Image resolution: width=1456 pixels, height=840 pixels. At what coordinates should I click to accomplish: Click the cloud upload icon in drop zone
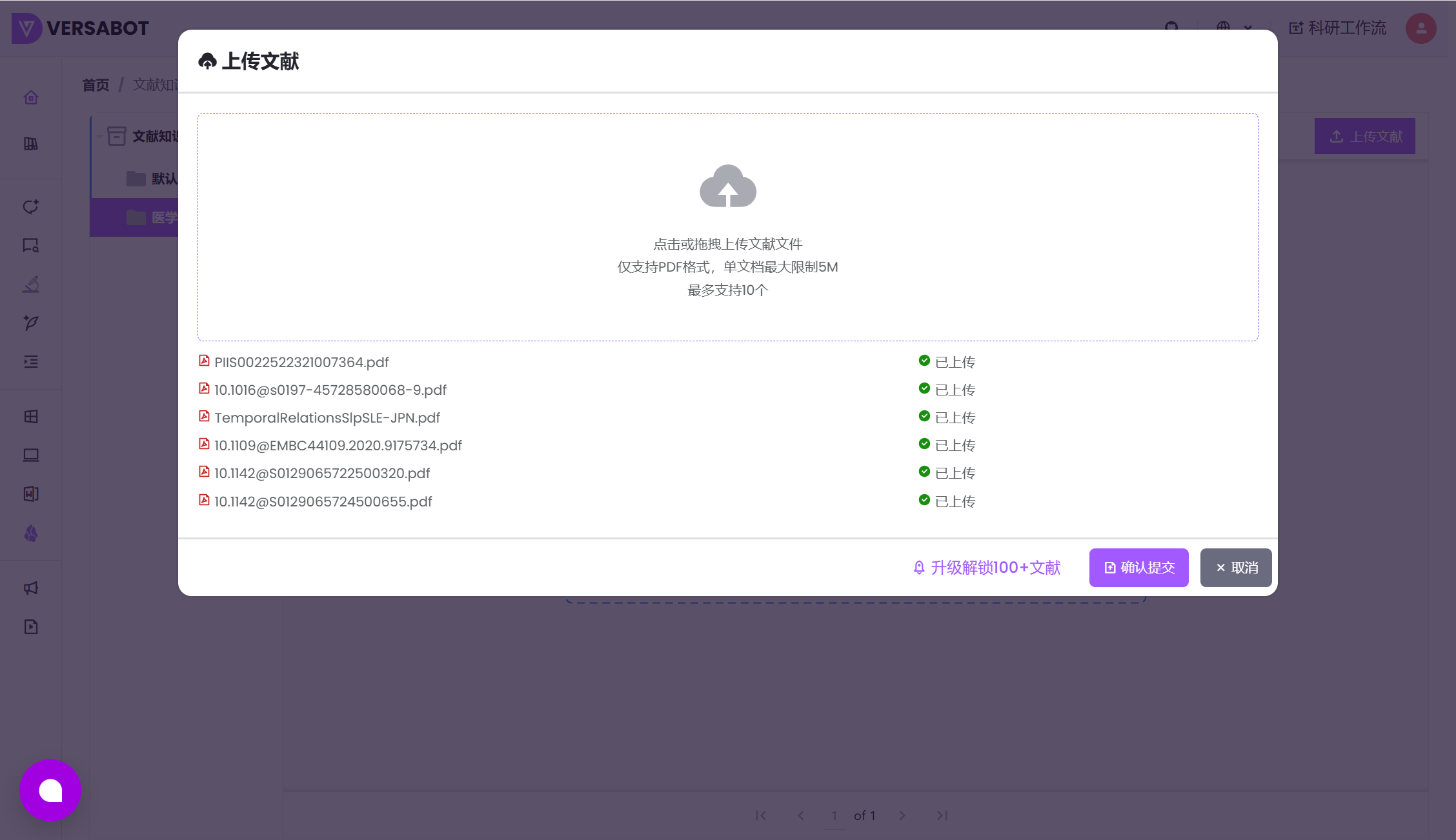pyautogui.click(x=727, y=186)
